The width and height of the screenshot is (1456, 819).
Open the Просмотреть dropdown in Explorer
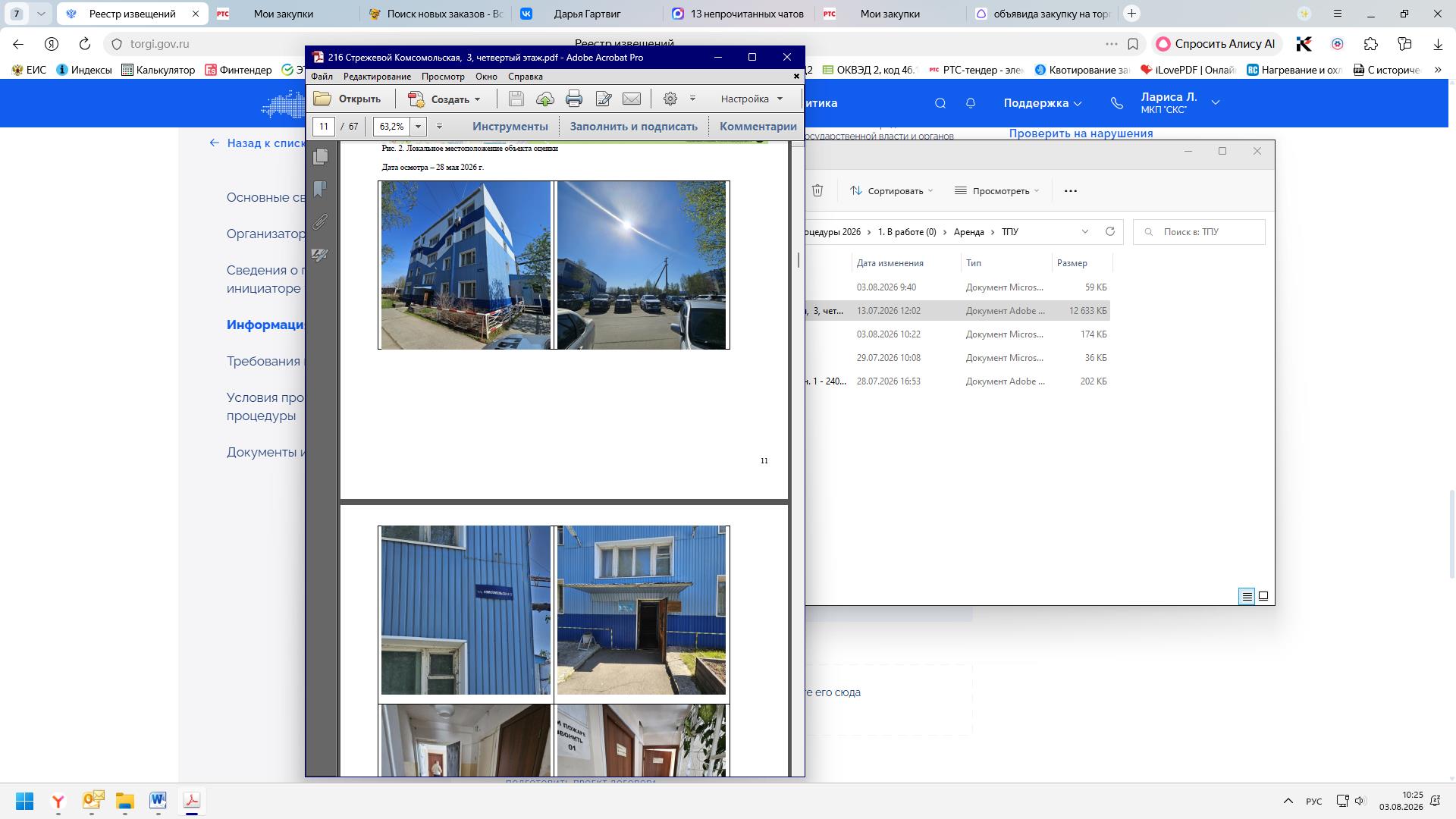click(997, 190)
